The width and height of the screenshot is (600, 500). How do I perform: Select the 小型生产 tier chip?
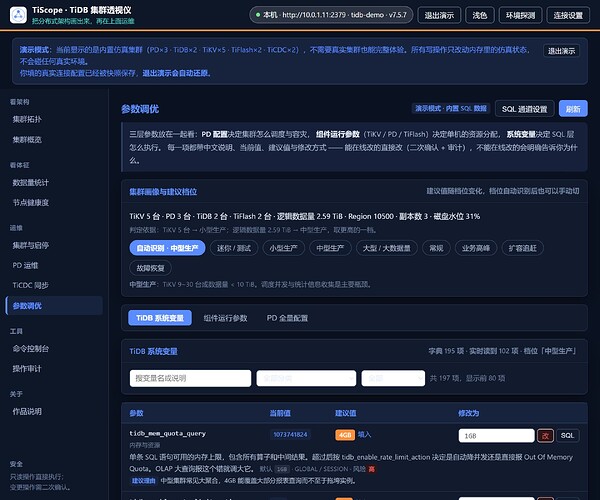click(x=284, y=248)
